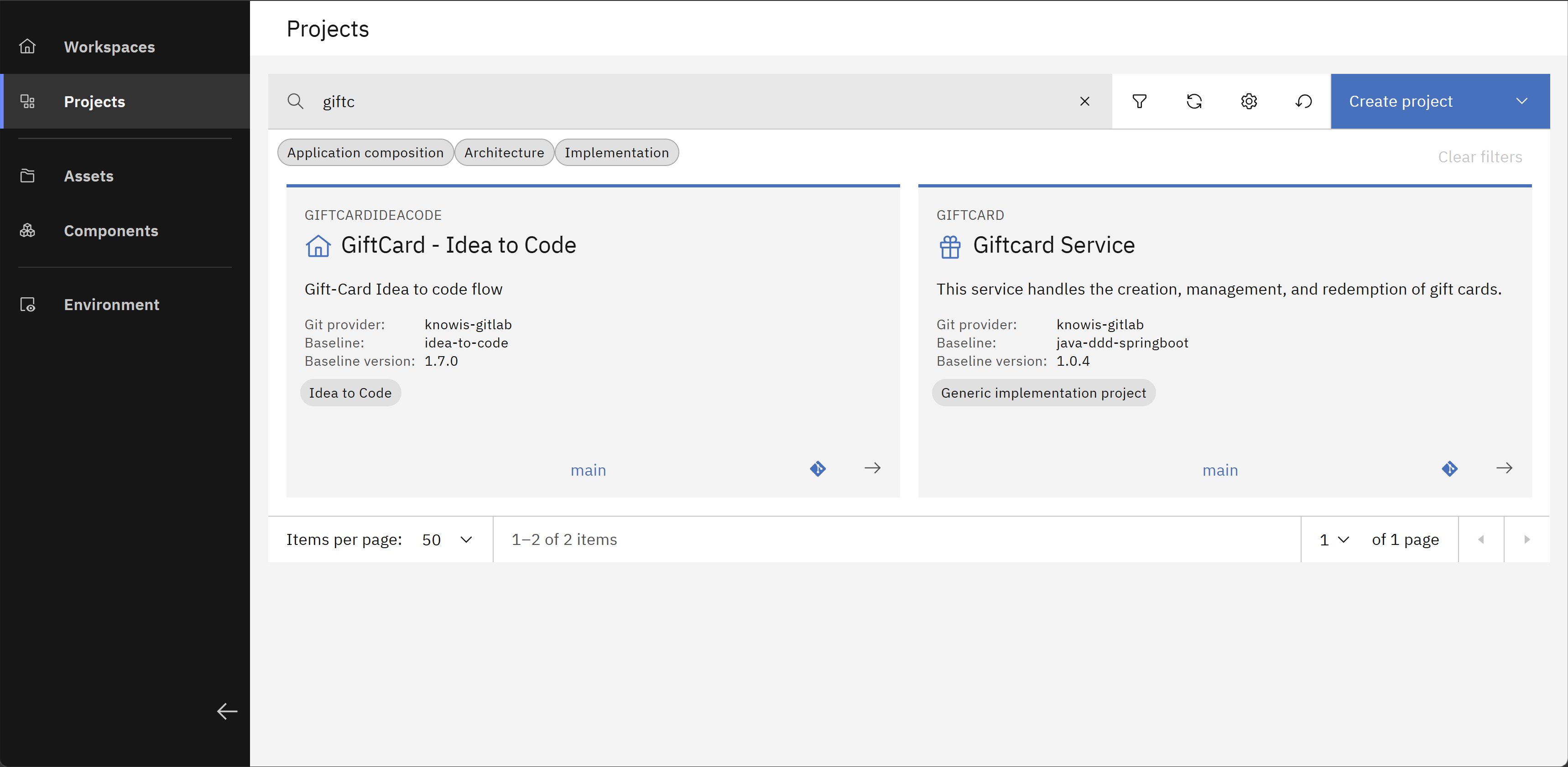Open the Components section

125,231
